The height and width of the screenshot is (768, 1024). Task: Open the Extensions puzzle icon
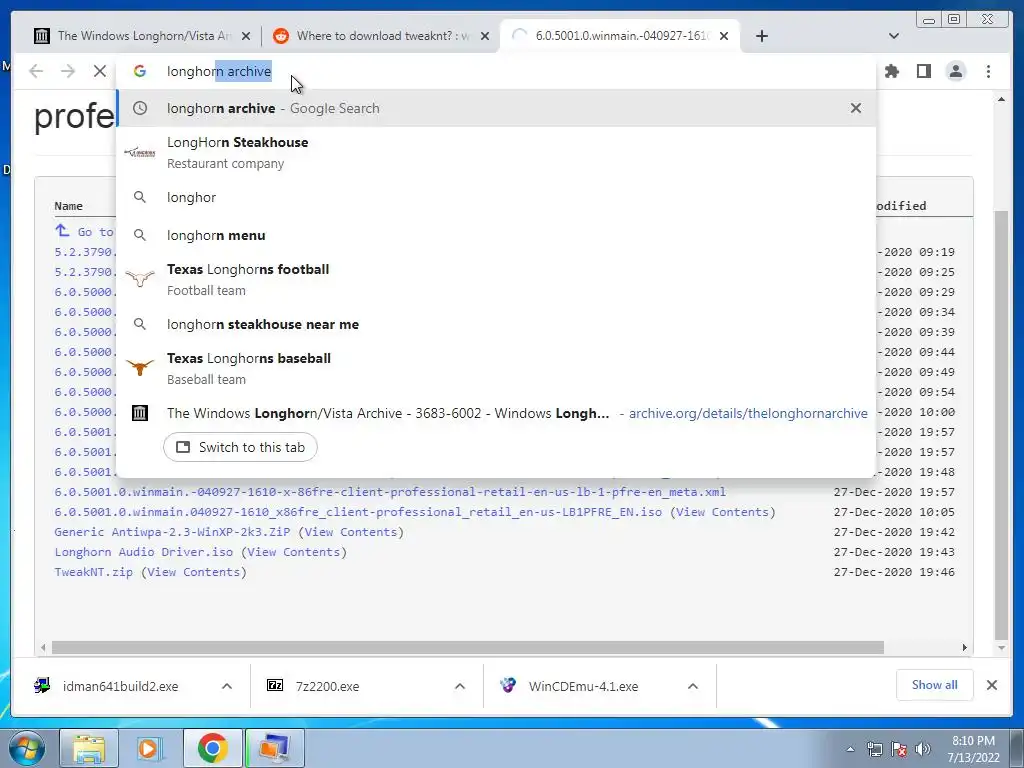click(891, 71)
